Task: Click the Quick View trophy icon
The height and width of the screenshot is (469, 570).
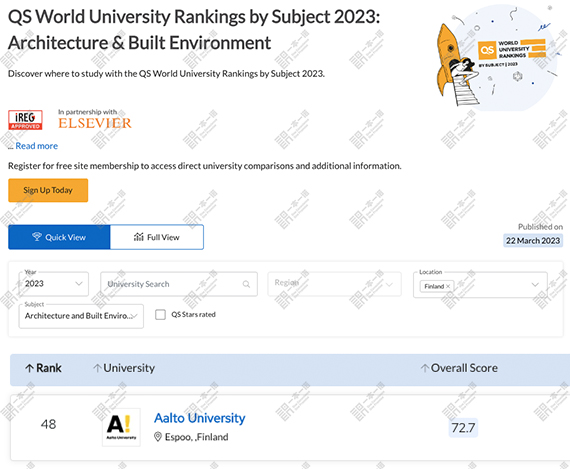Action: pos(37,237)
